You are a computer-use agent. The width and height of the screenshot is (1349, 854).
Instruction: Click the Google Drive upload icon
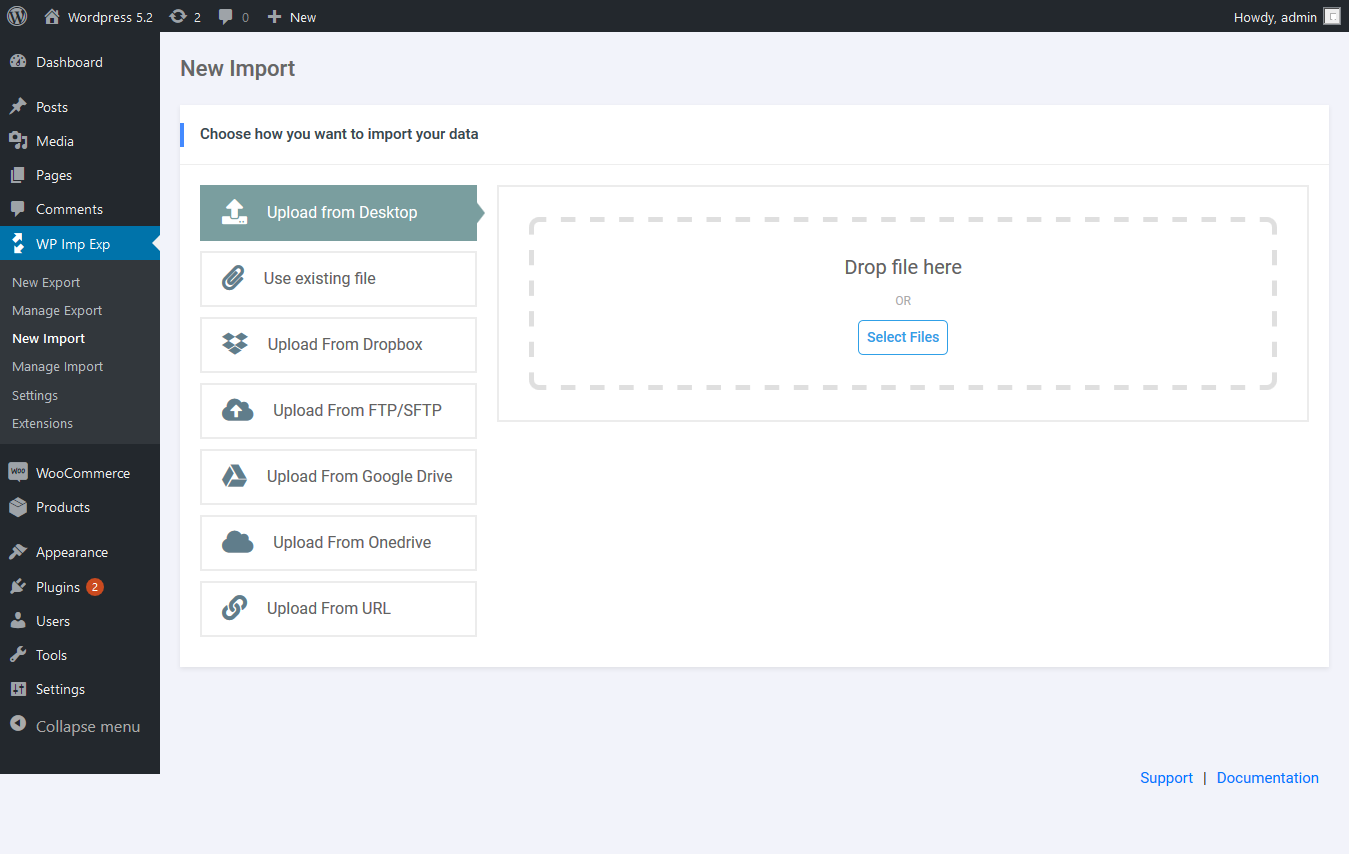[x=237, y=476]
